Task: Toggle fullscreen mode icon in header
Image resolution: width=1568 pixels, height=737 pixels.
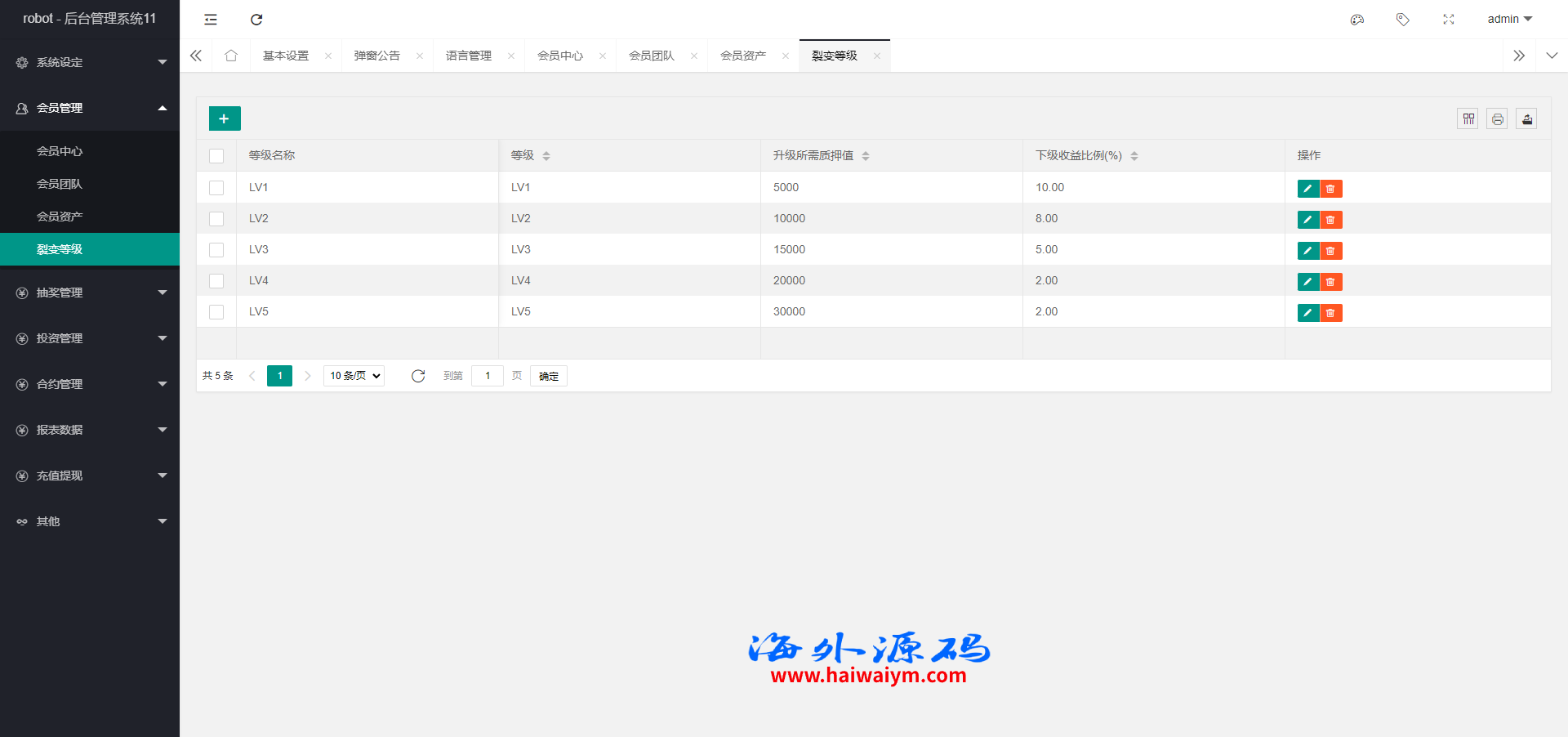Action: click(x=1448, y=20)
